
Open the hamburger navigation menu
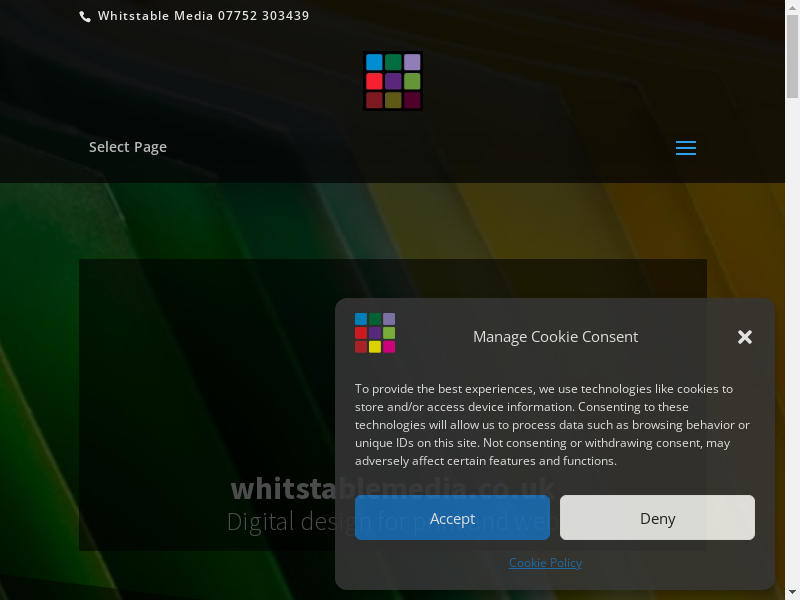tap(685, 148)
